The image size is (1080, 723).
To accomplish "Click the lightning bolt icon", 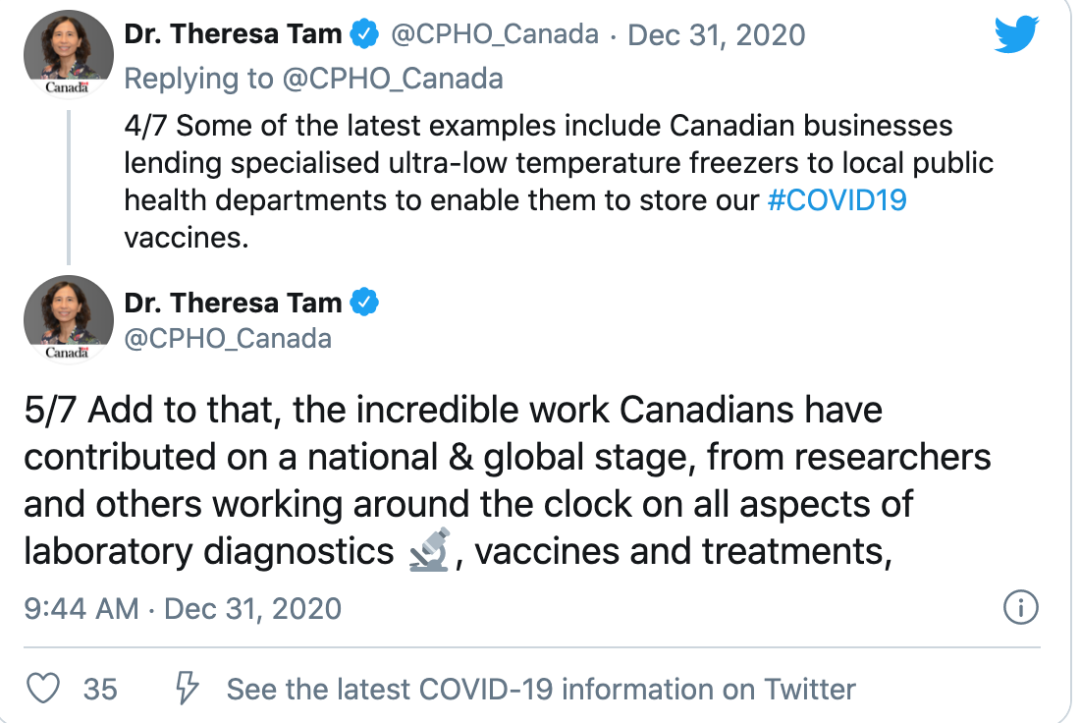I will tap(186, 688).
